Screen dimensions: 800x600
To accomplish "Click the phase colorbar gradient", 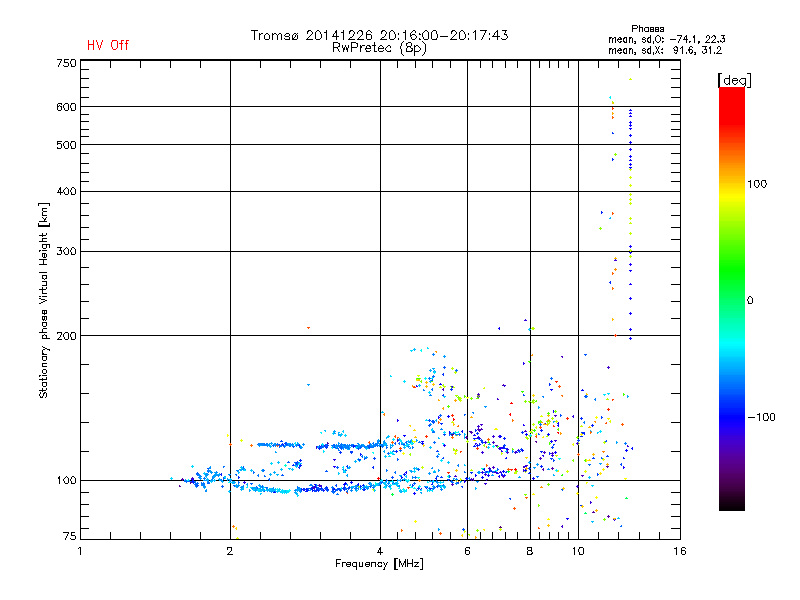I will coord(732,298).
